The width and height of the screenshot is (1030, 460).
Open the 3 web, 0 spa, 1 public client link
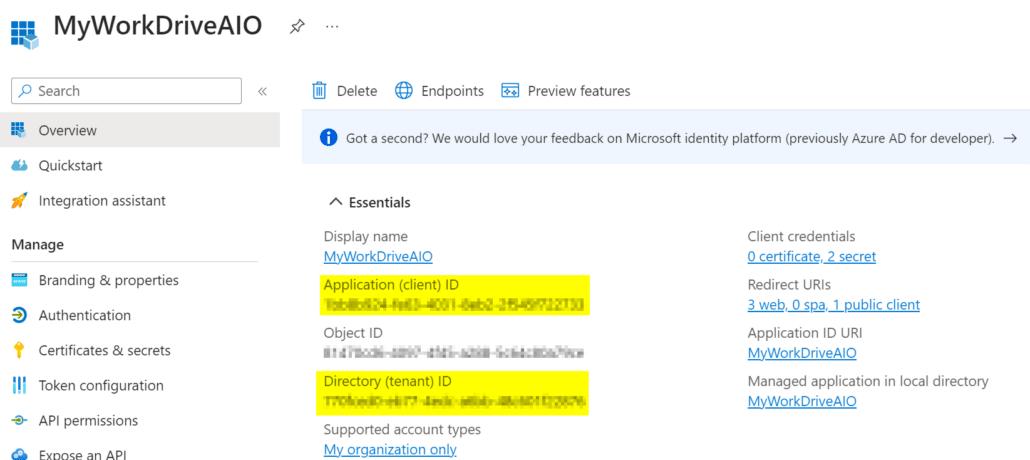coord(834,305)
